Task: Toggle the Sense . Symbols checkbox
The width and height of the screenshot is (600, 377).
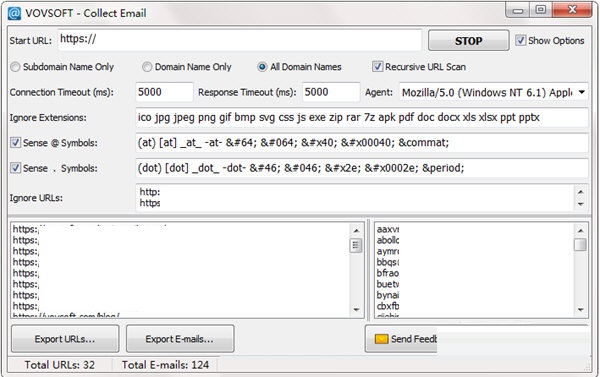Action: pos(15,168)
